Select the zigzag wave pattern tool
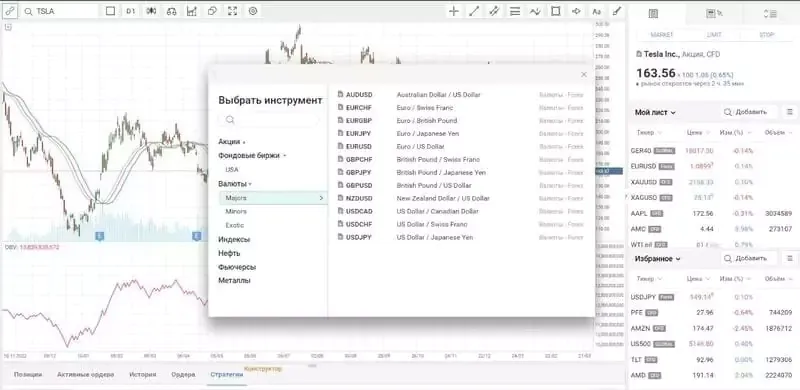Image resolution: width=800 pixels, height=390 pixels. [x=535, y=11]
